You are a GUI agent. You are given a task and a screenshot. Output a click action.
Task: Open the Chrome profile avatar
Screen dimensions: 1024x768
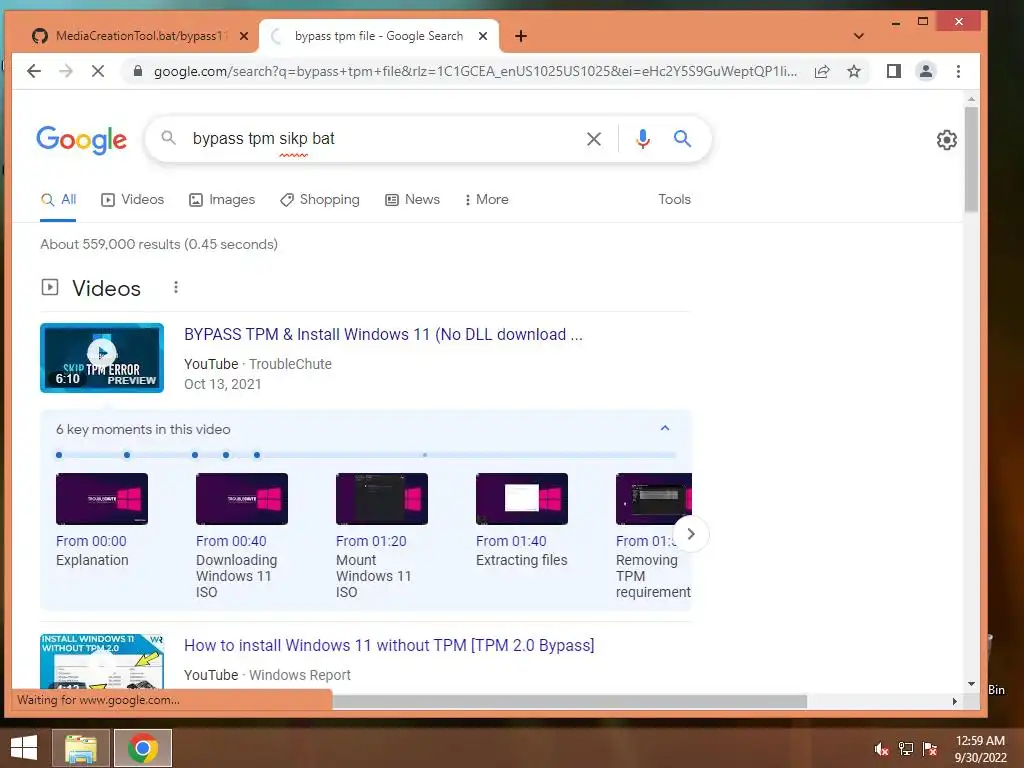point(925,71)
